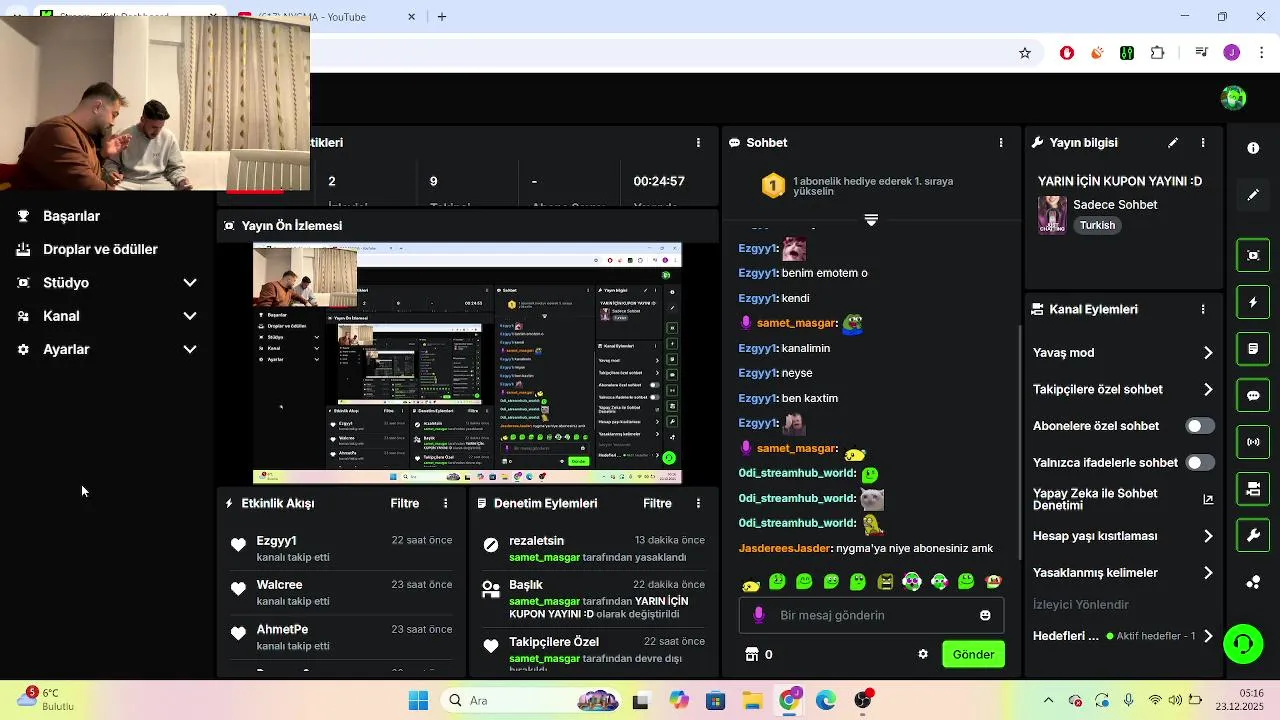Click the chat scroll-down arrow indicator

[871, 220]
